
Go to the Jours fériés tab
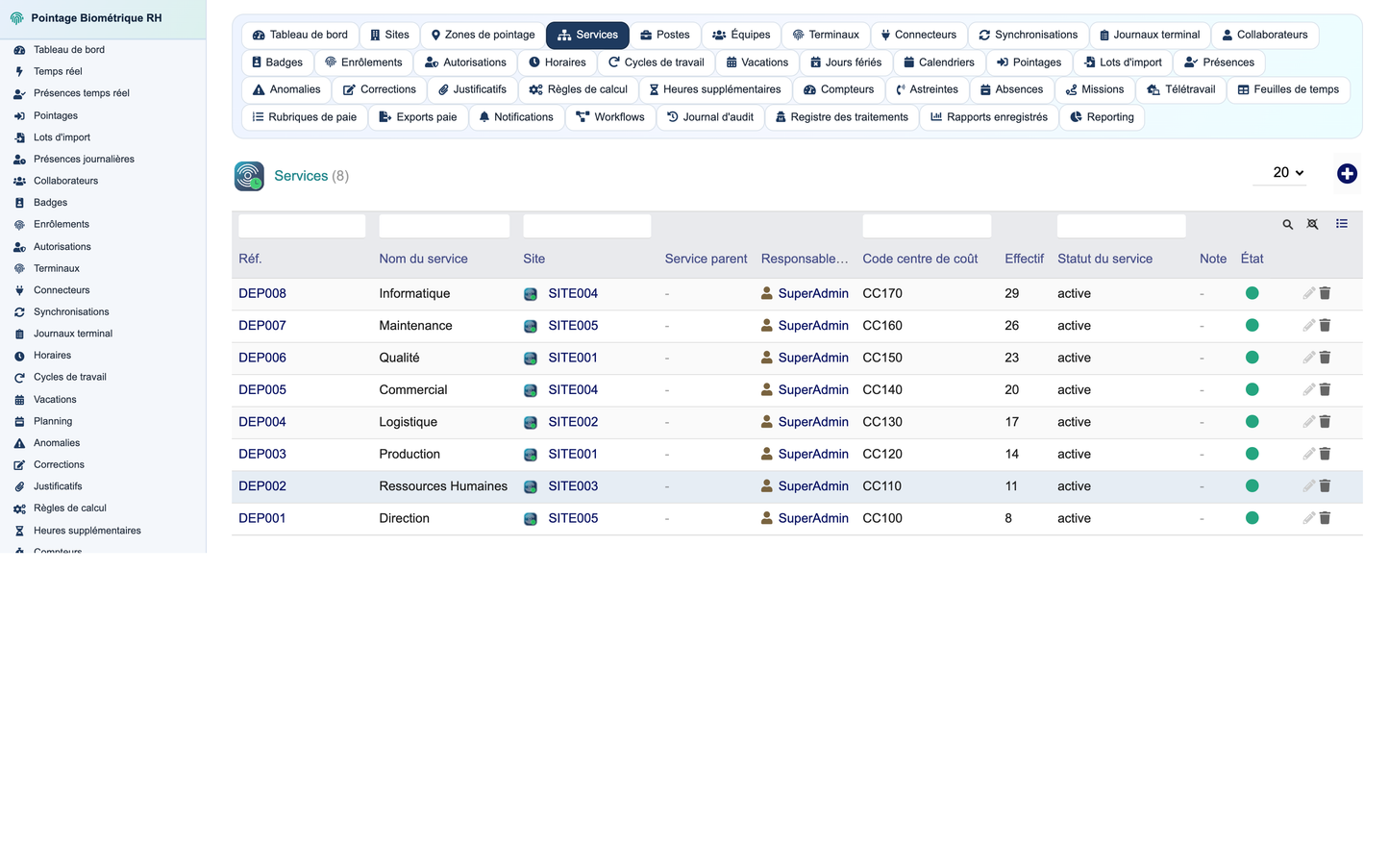[x=846, y=62]
